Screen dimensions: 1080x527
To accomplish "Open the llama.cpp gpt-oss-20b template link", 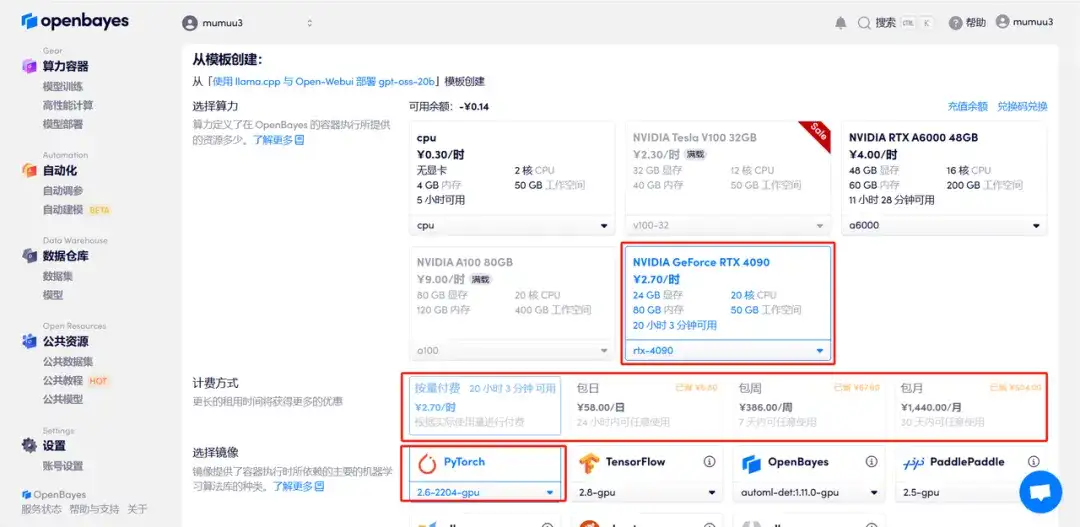I will pyautogui.click(x=324, y=81).
